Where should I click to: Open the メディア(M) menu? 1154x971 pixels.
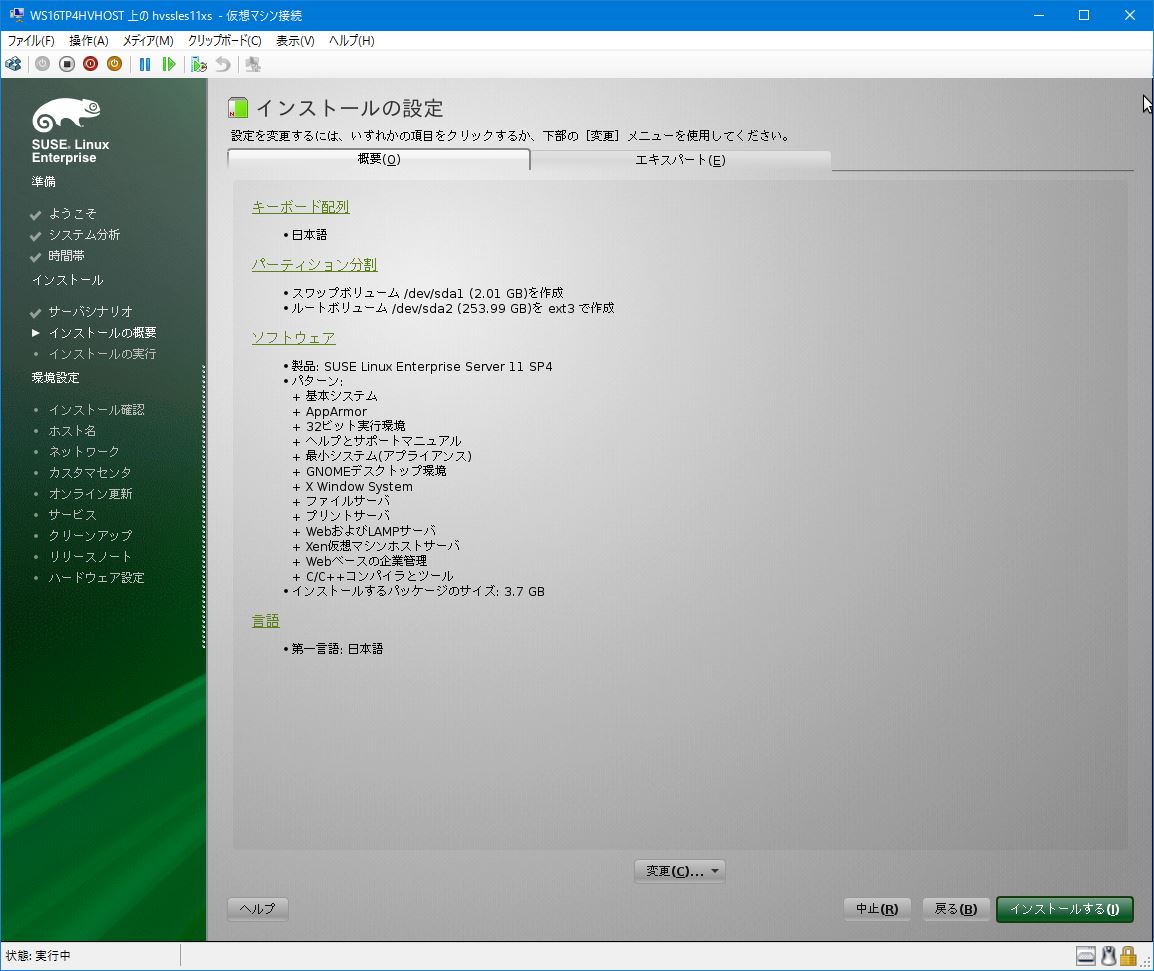[148, 40]
